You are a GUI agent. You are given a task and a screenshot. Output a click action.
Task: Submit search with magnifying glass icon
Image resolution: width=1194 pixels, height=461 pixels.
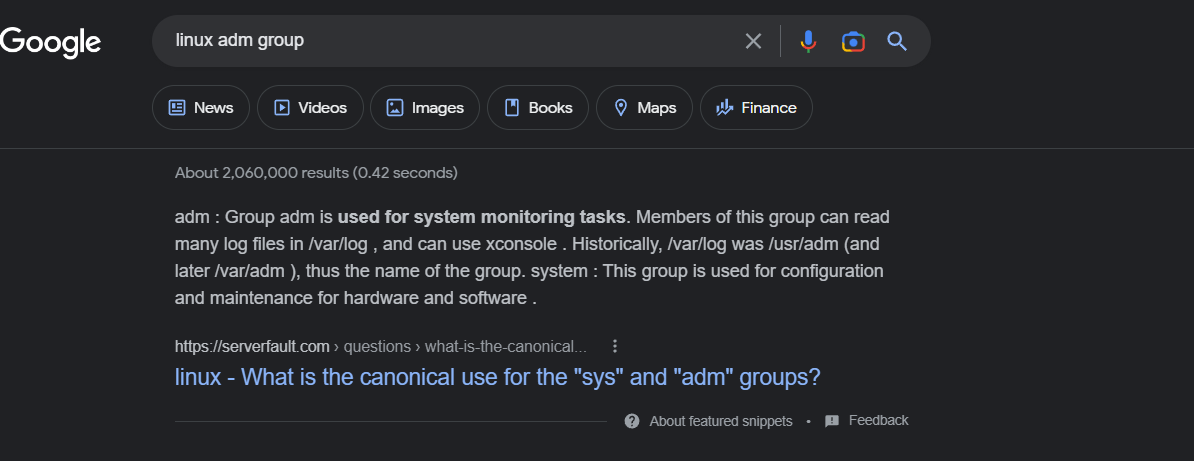tap(897, 41)
